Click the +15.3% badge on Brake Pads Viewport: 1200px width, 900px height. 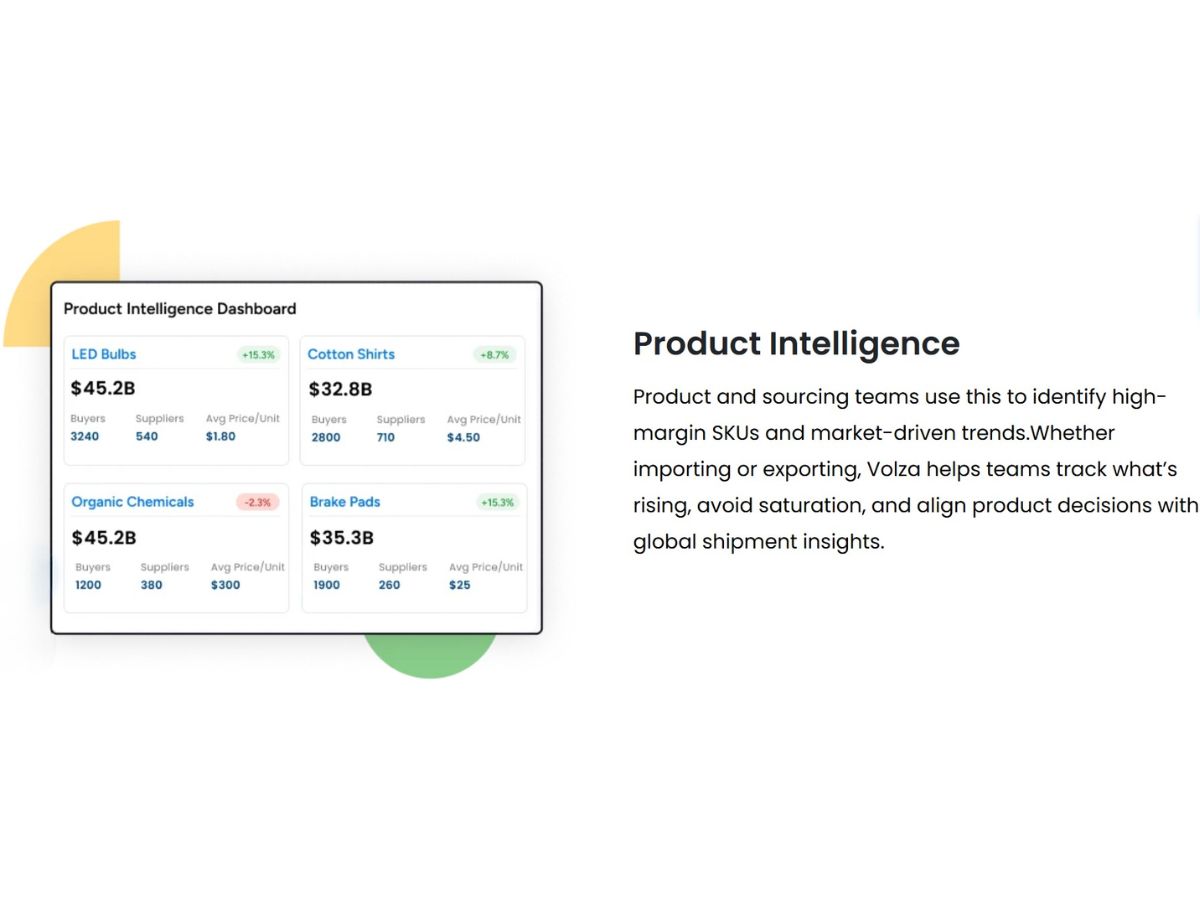(497, 502)
